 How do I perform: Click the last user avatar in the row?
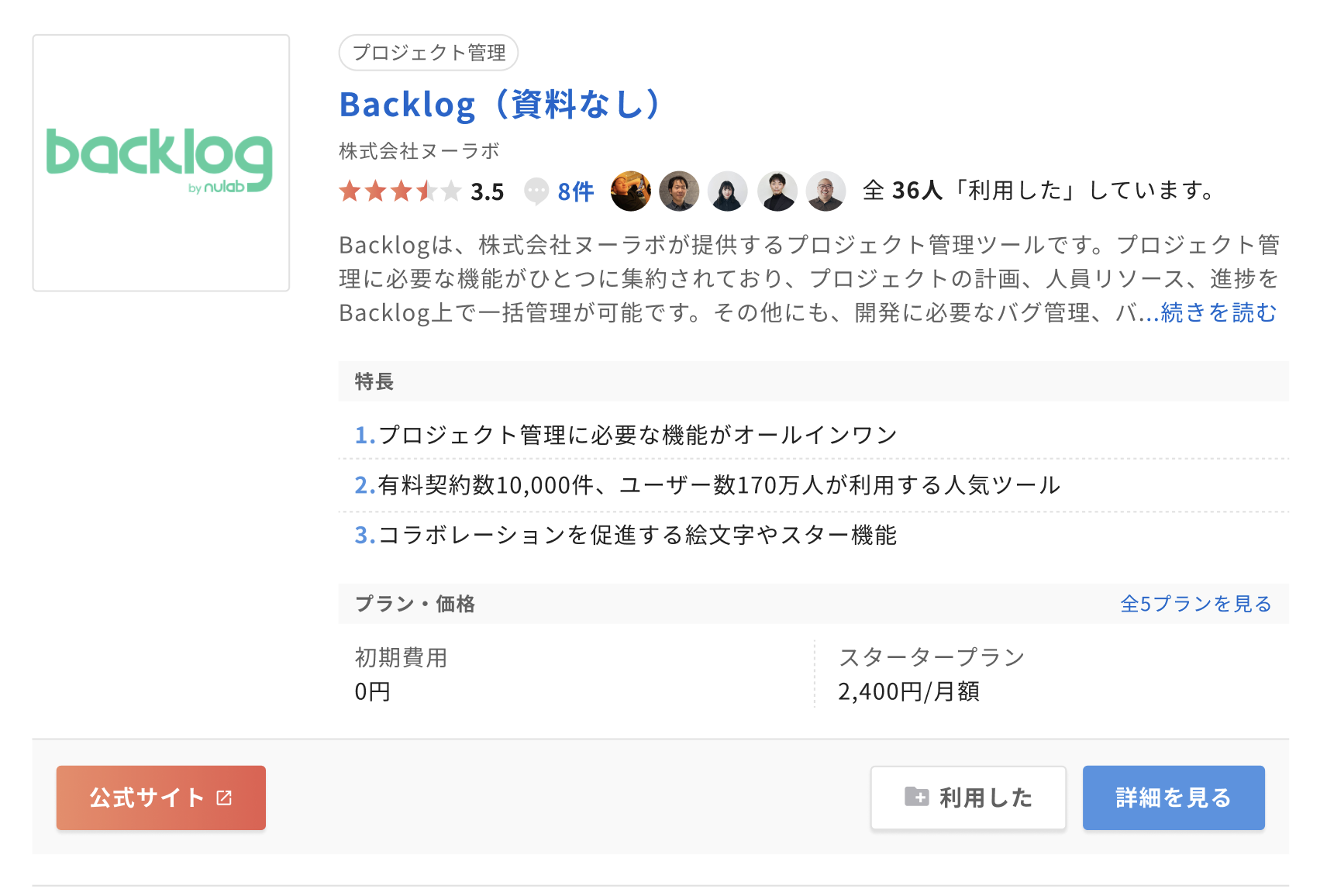pos(825,191)
